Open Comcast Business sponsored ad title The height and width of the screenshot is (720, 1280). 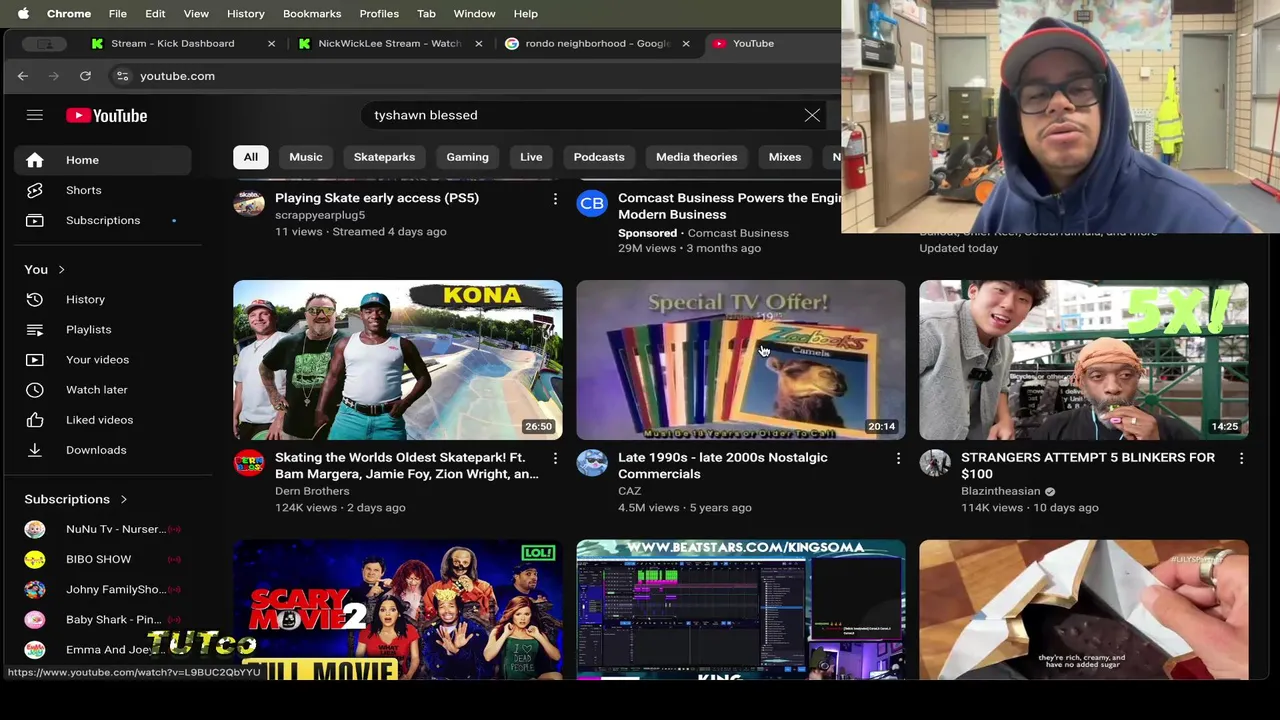click(729, 206)
